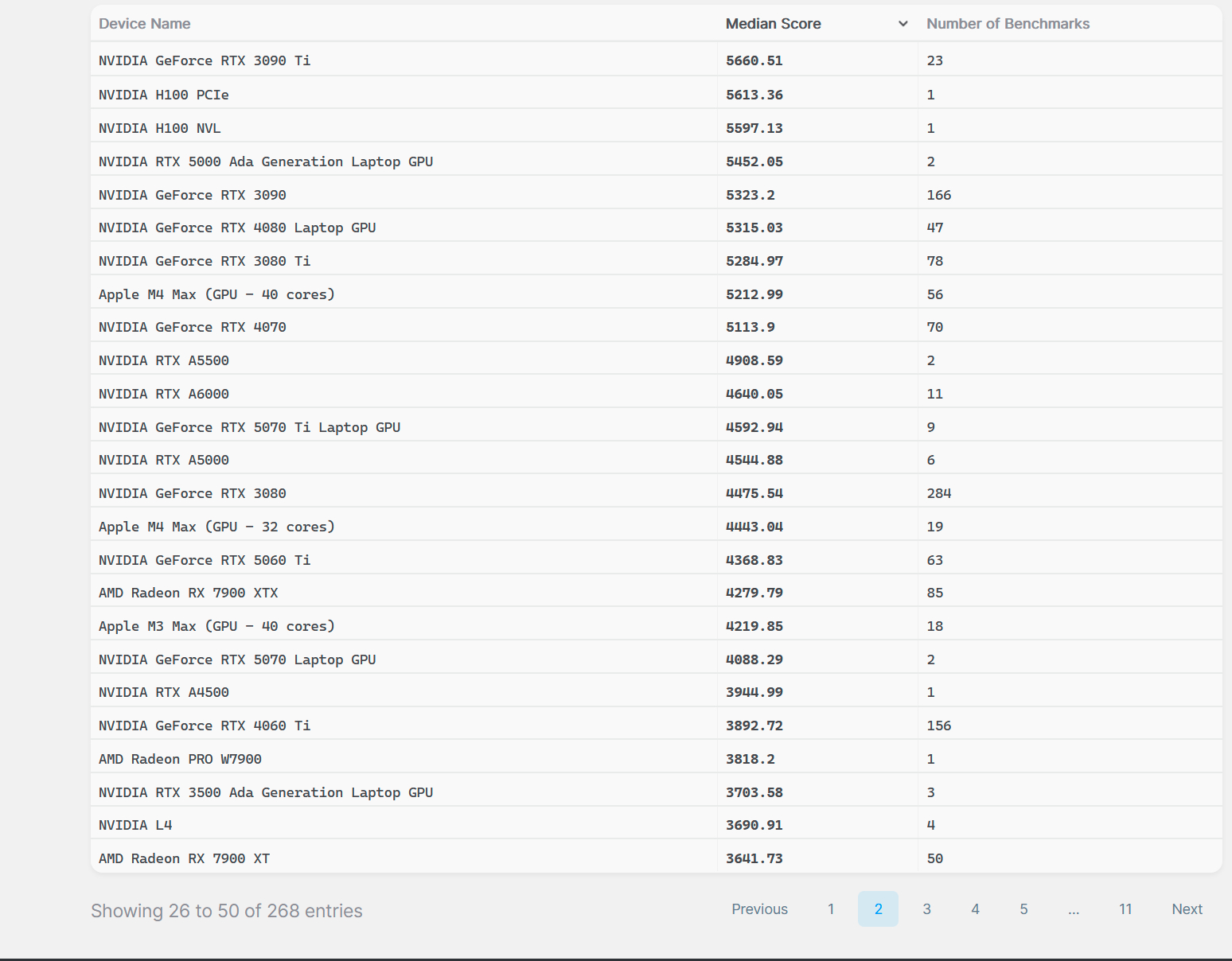Click Showing 26 to 50 entries text
1232x961 pixels.
click(x=227, y=911)
